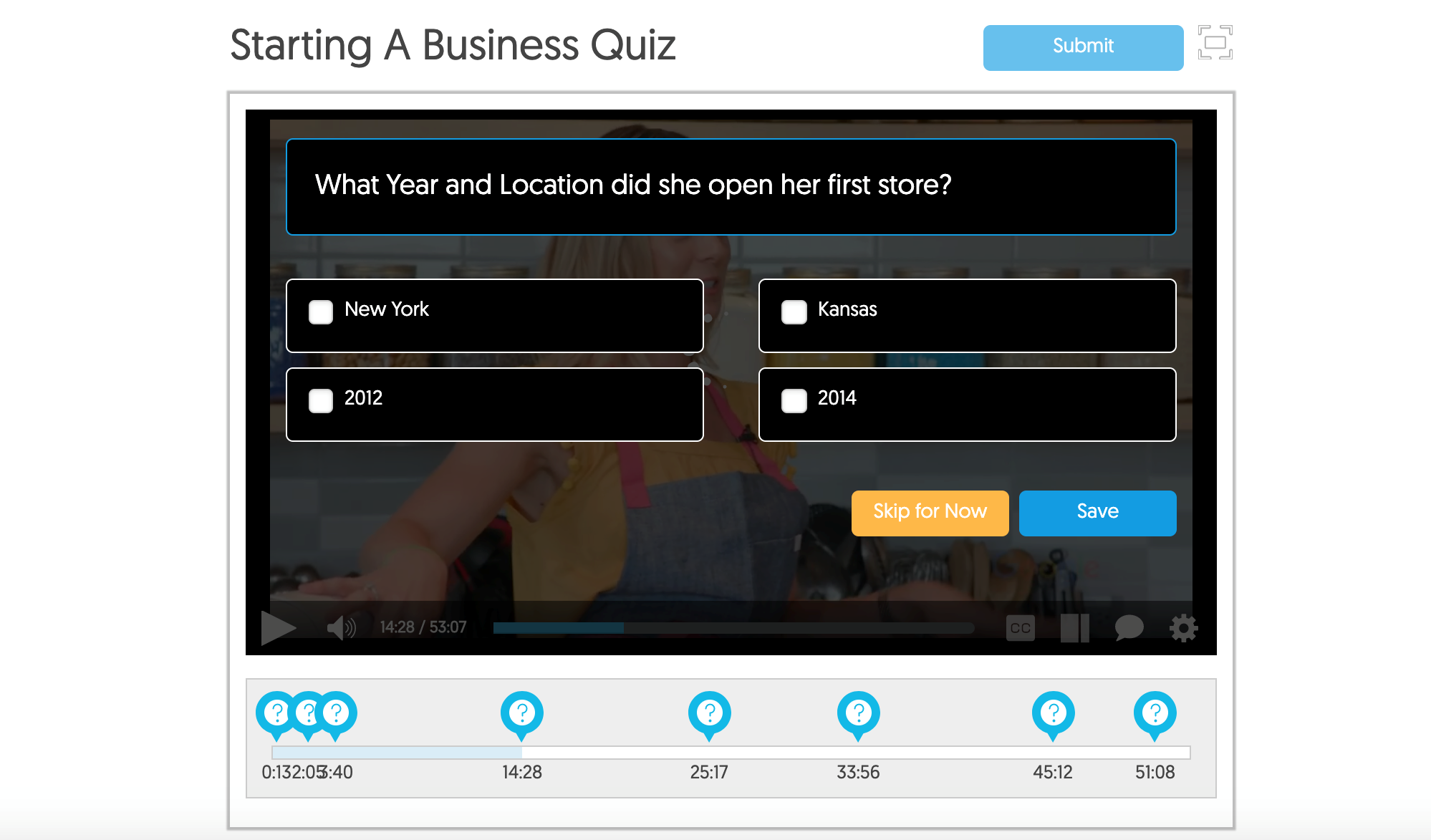Skip for Now on current question
Viewport: 1431px width, 840px height.
(929, 513)
